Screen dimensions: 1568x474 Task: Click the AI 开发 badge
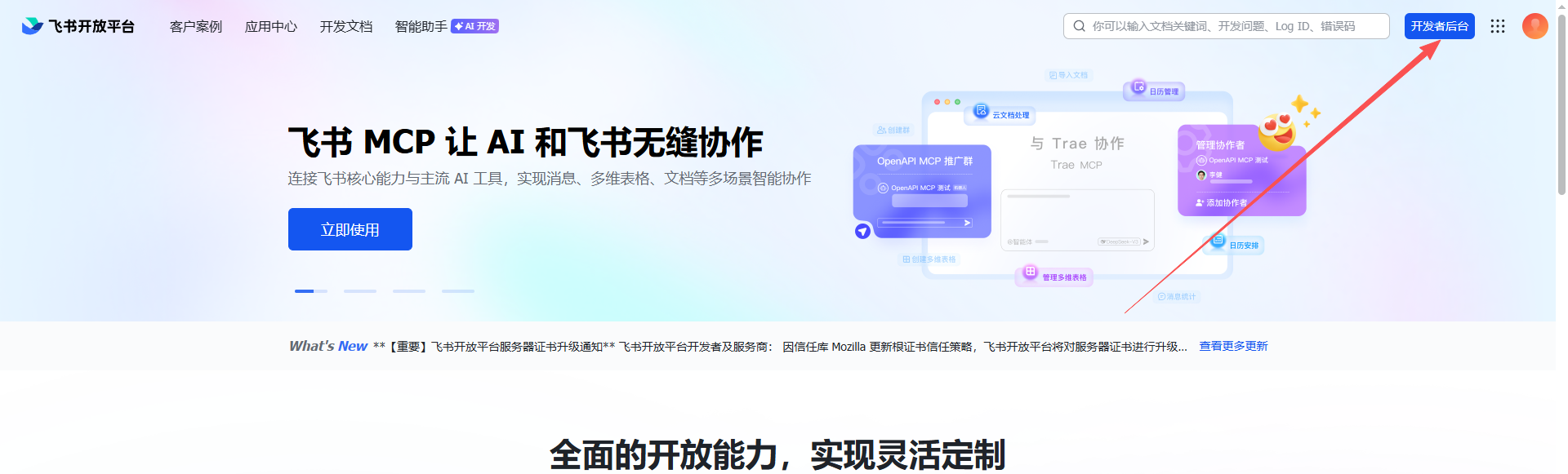point(475,26)
